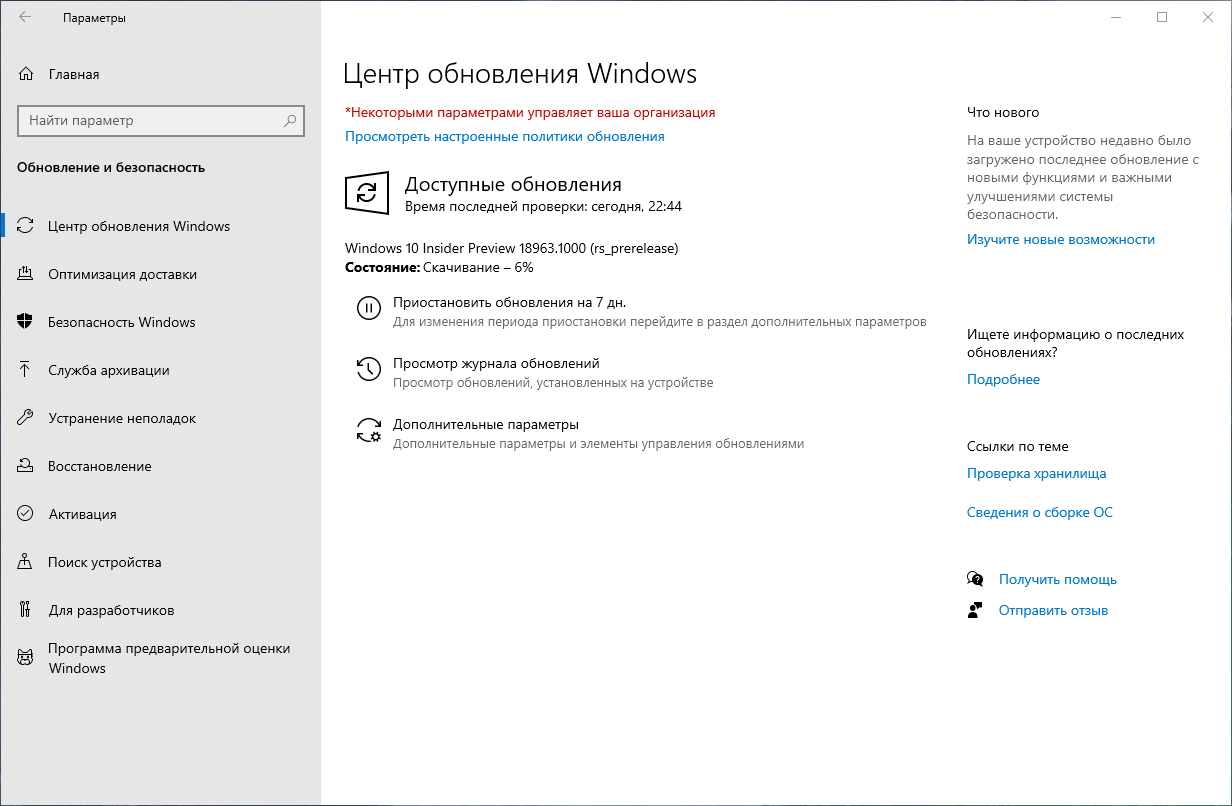
Task: Open the Delivery Optimization sidebar icon
Action: 27,273
